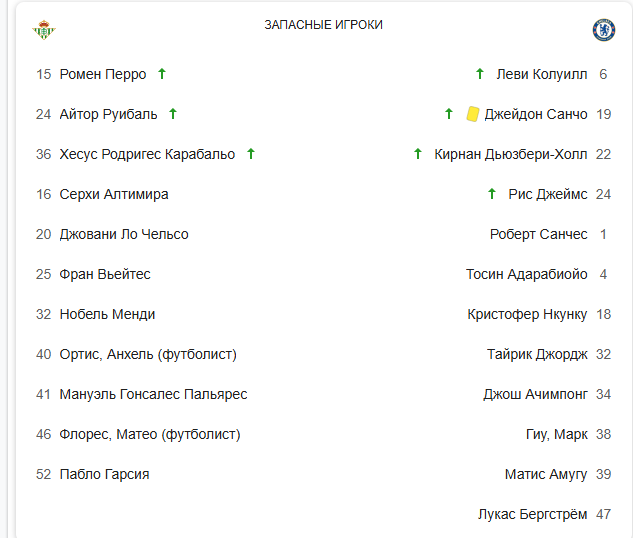633x538 pixels.
Task: Click Джейдон Санчо's yellow card icon
Action: click(473, 114)
